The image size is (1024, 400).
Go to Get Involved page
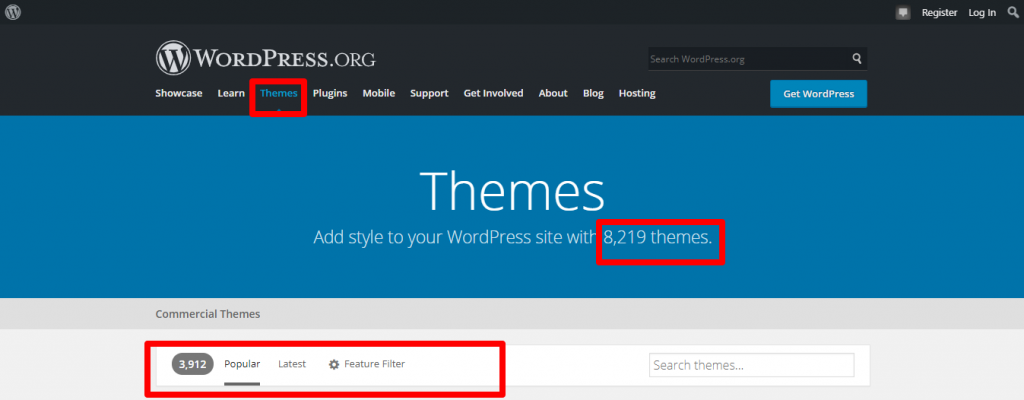click(493, 93)
